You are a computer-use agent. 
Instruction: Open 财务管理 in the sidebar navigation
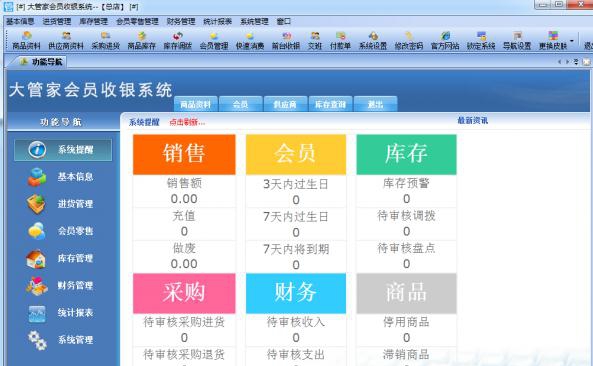click(x=61, y=285)
